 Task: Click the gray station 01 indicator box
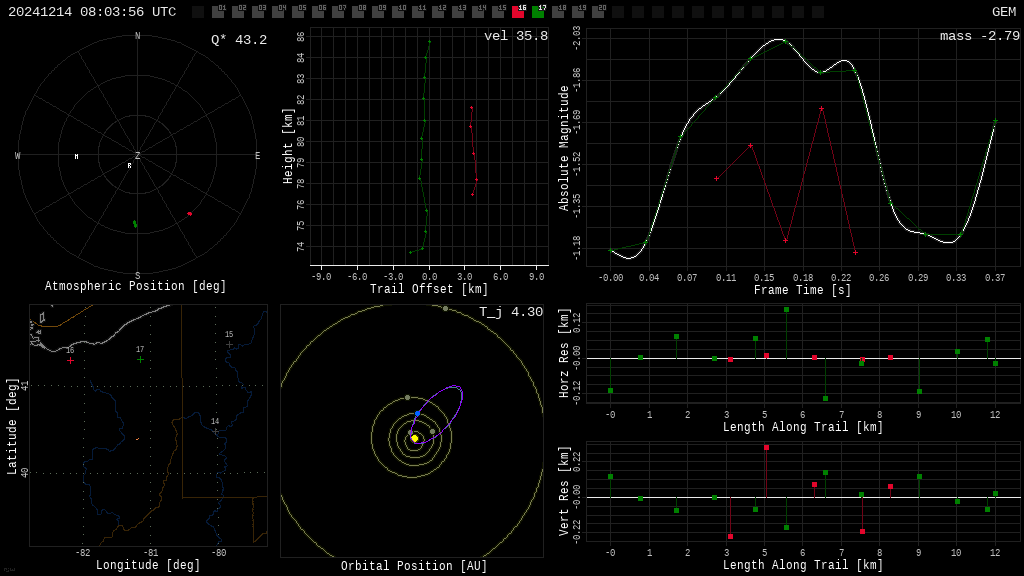[x=218, y=12]
